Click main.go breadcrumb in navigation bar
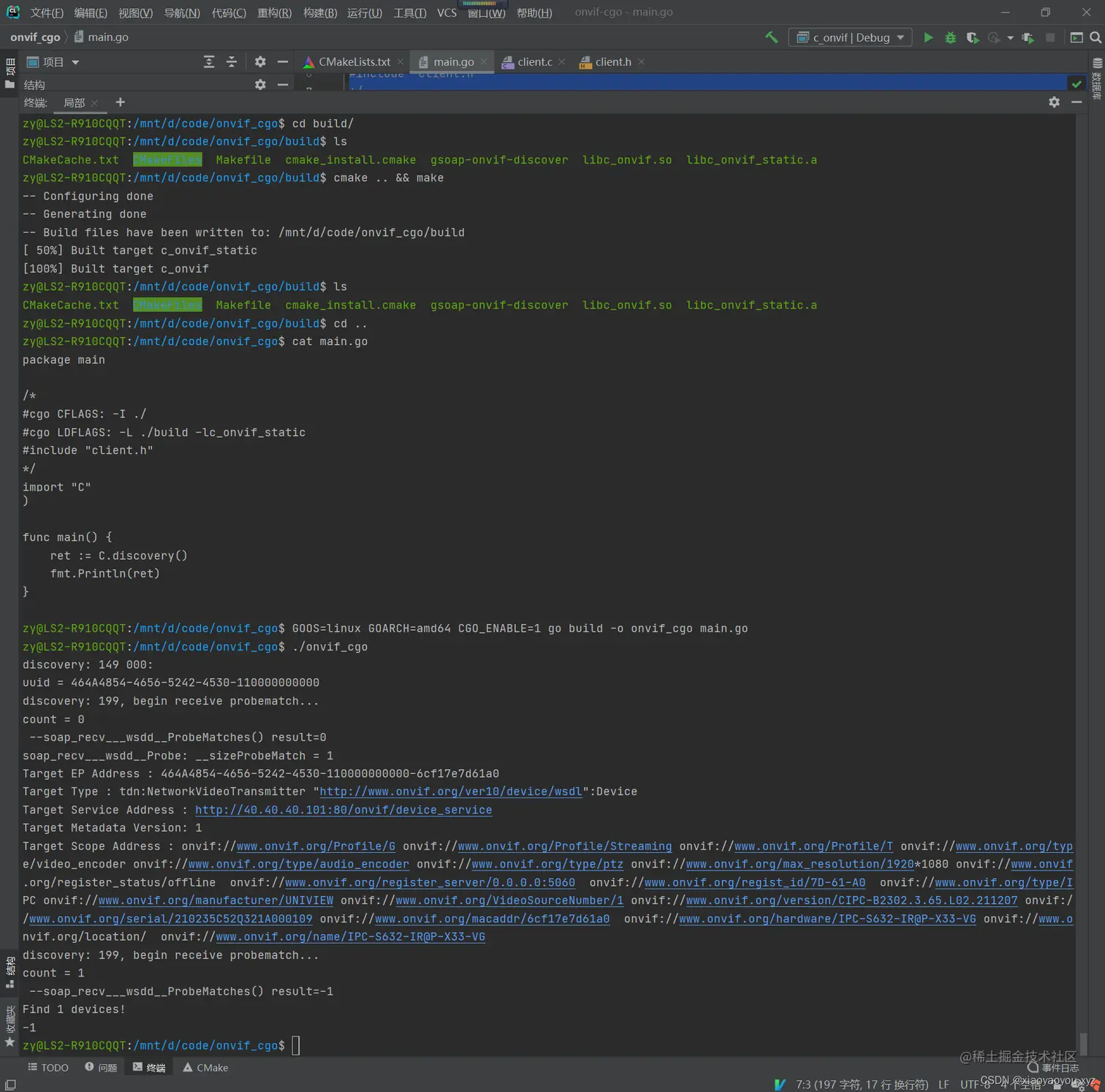1105x1092 pixels. 102,37
